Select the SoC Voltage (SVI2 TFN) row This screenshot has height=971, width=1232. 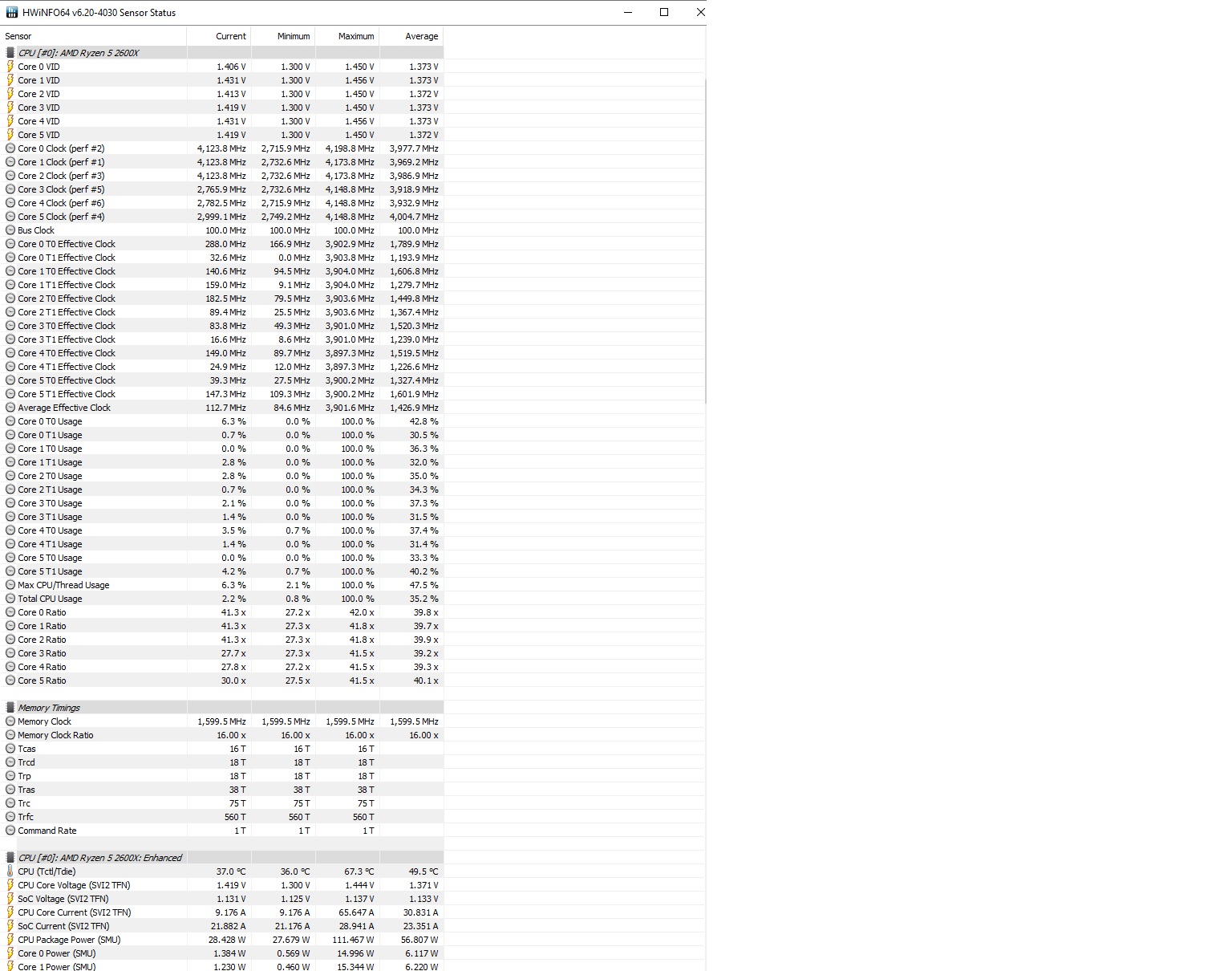221,899
